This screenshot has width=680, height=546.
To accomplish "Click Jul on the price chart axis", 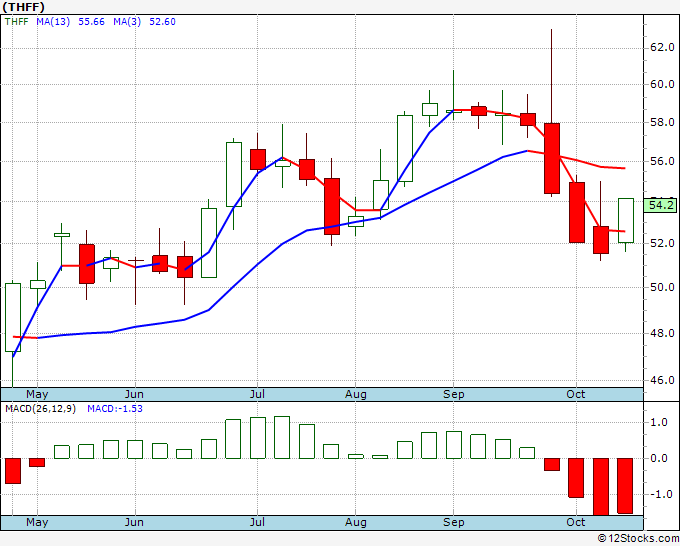I will 257,394.
